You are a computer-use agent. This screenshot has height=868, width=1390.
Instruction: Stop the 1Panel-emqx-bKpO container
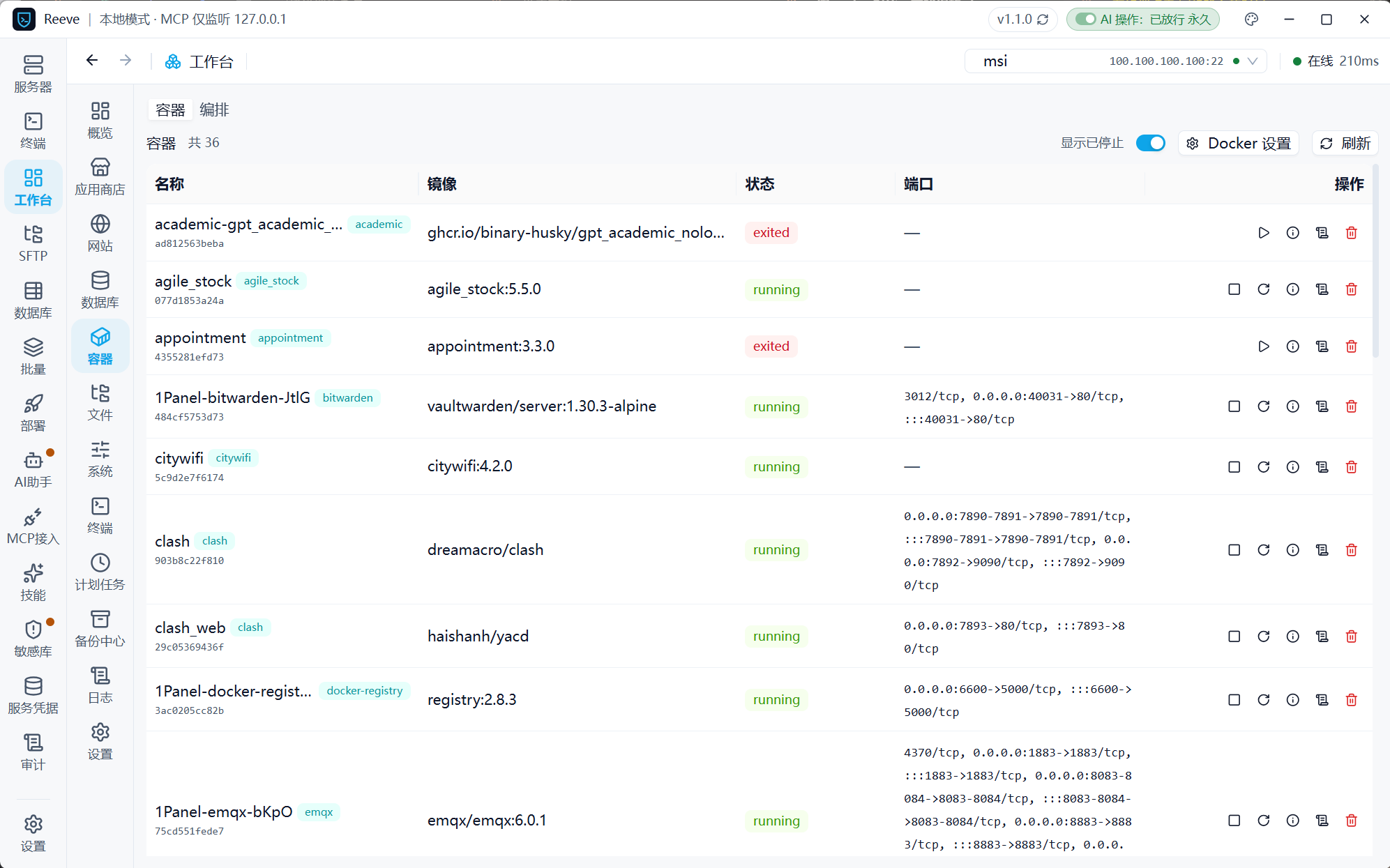pos(1234,821)
